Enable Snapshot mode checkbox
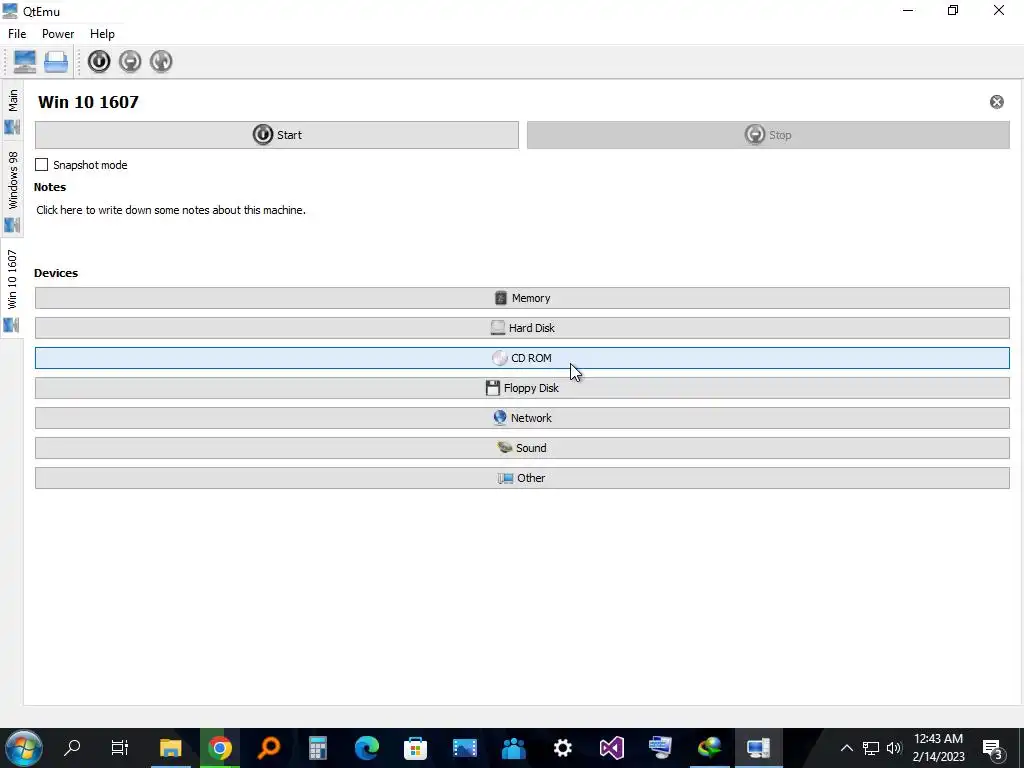 click(x=42, y=165)
